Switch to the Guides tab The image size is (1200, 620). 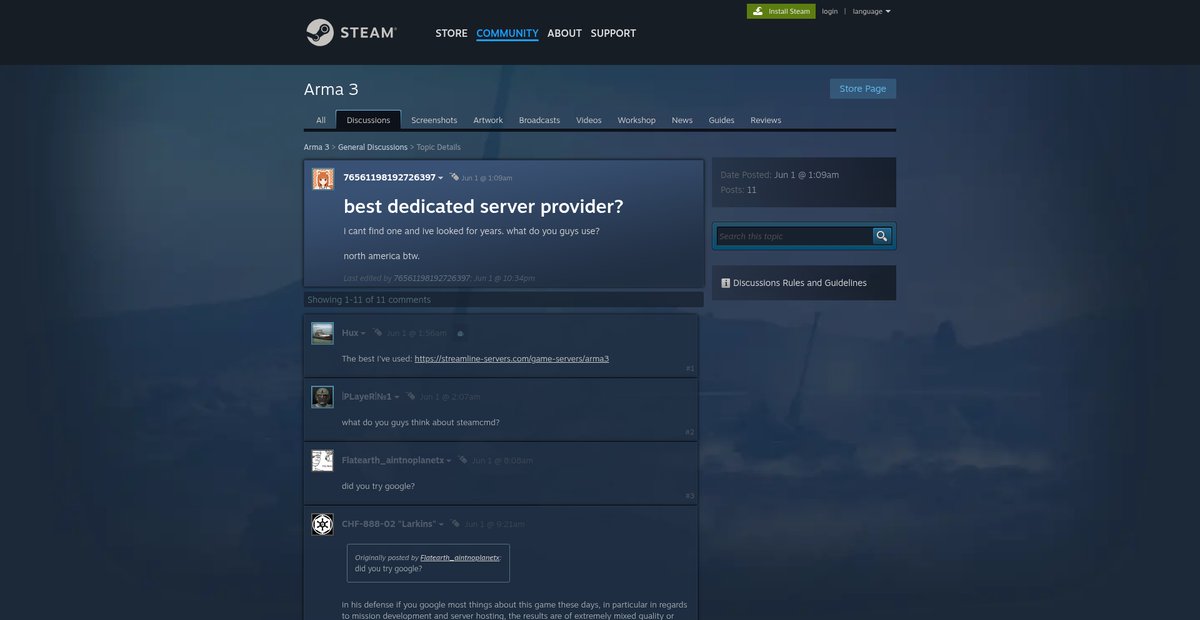721,120
